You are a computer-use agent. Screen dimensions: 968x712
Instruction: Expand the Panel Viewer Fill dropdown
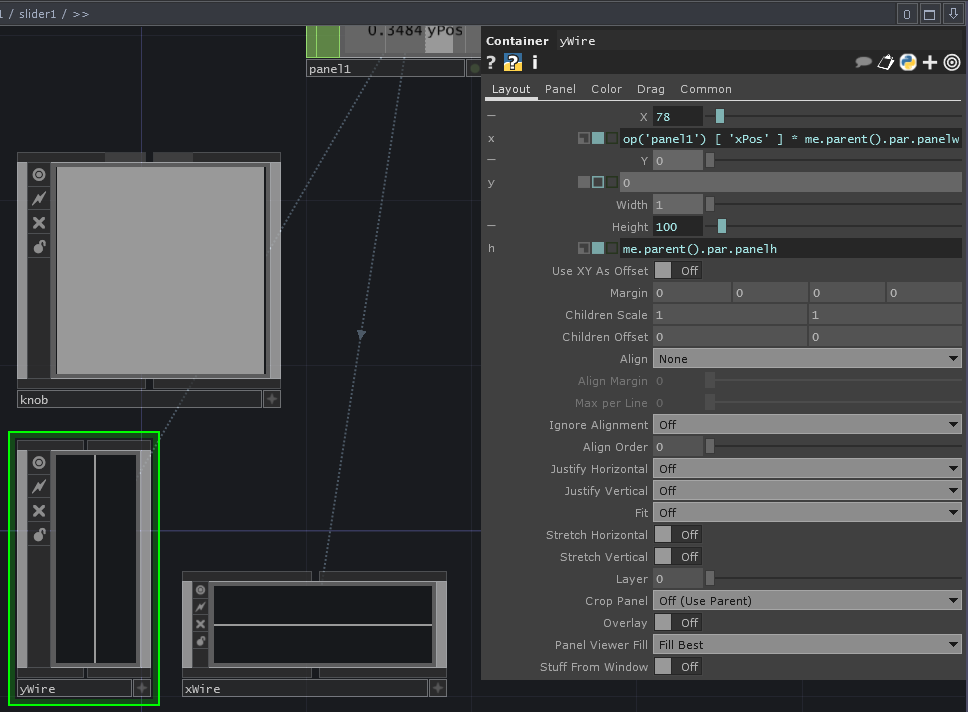[806, 645]
